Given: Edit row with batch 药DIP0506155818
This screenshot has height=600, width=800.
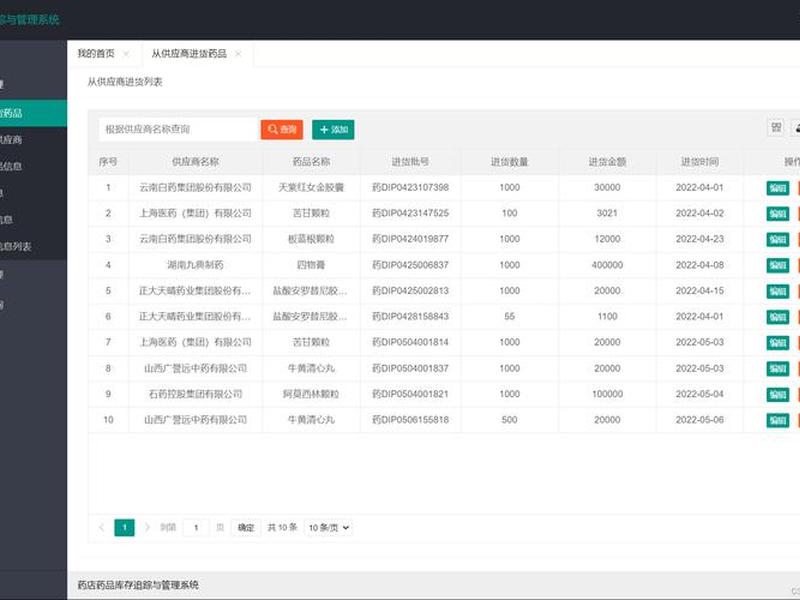Looking at the screenshot, I should (x=778, y=420).
